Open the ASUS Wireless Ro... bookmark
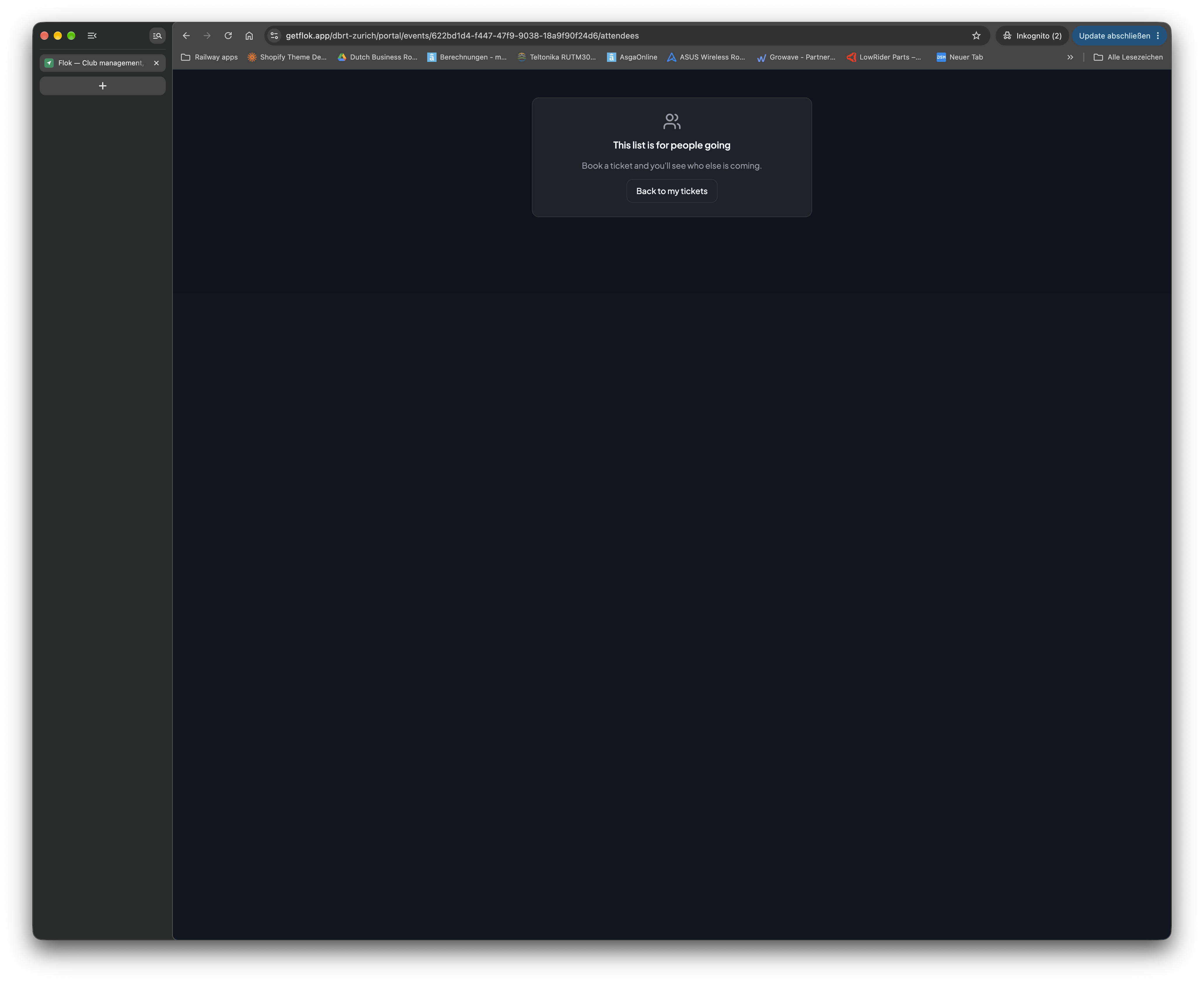 706,57
